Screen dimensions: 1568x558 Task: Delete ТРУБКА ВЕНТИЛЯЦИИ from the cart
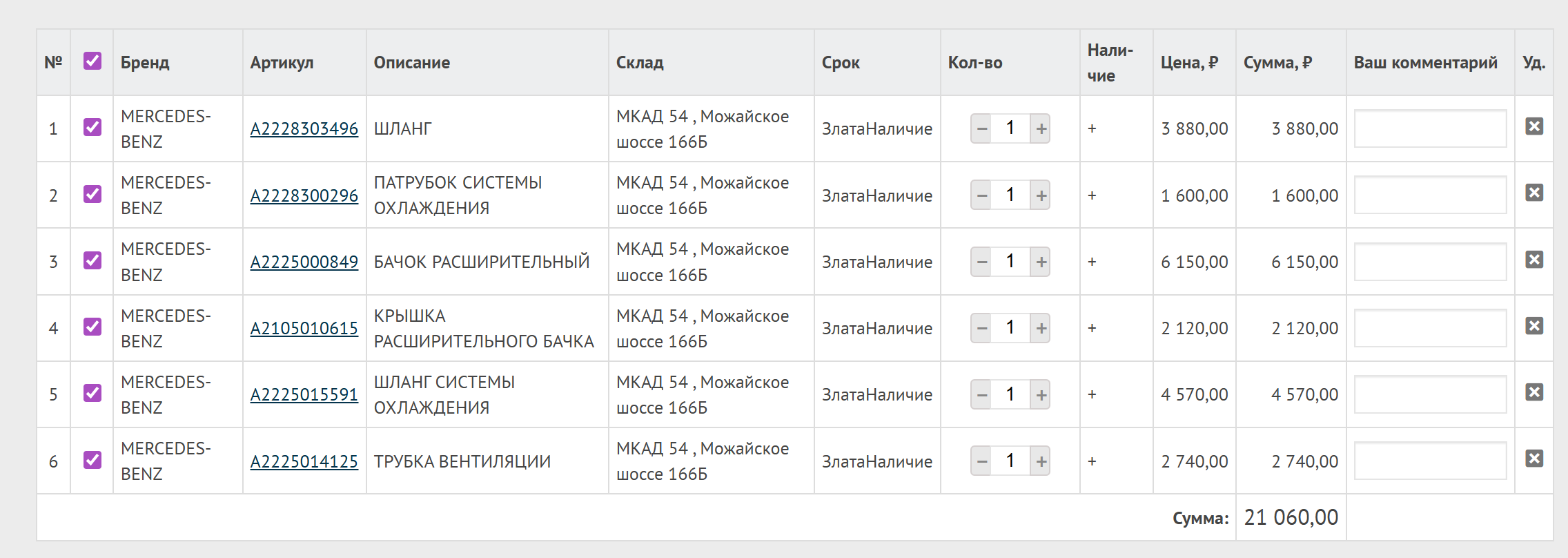click(x=1534, y=459)
